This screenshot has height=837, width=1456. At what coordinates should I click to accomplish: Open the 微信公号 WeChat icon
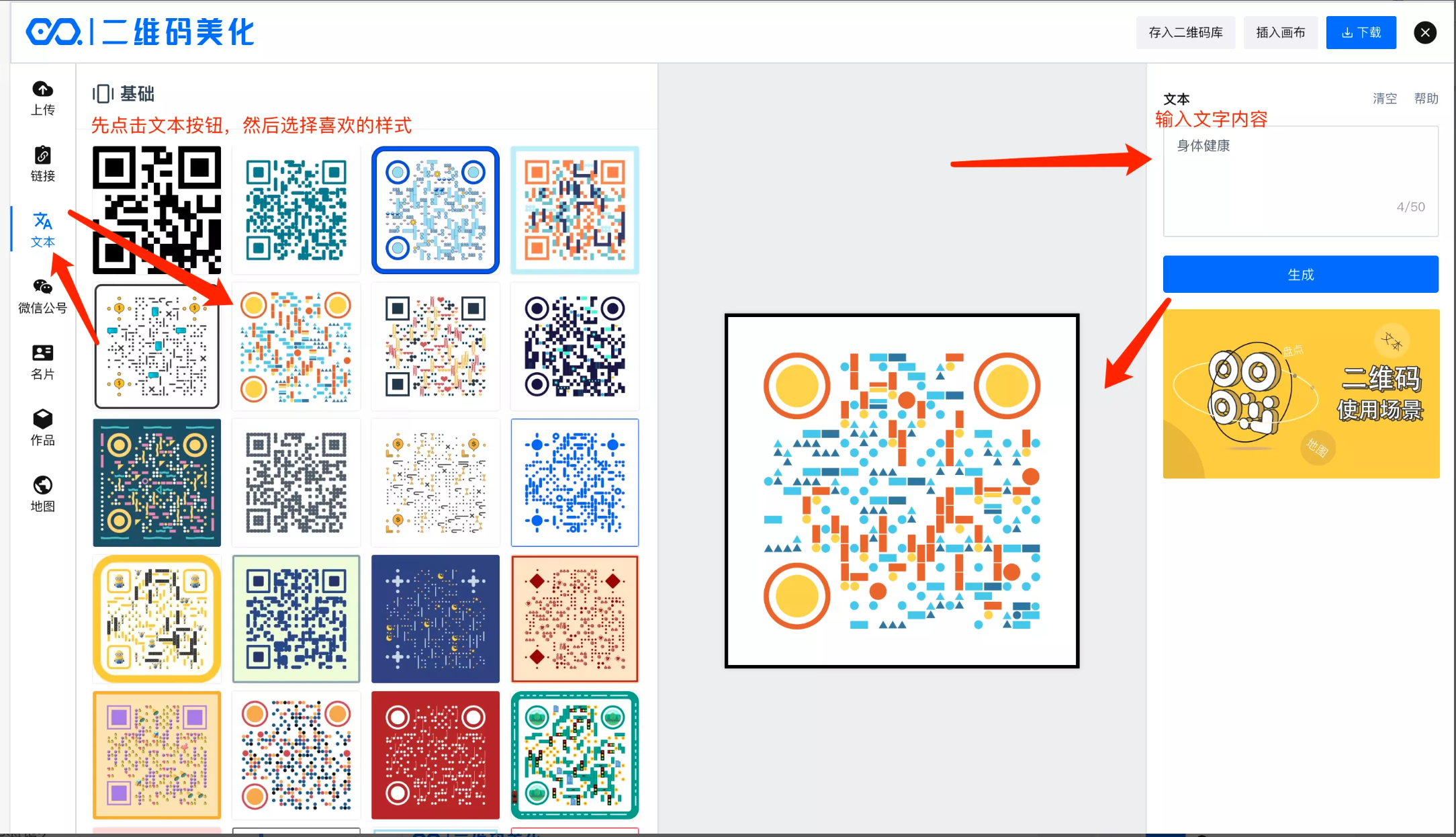point(42,296)
